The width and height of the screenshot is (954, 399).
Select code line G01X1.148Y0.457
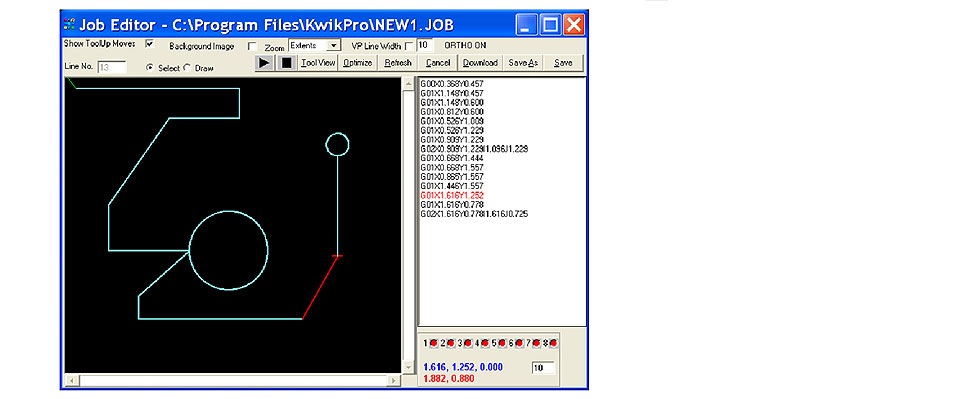pyautogui.click(x=451, y=93)
